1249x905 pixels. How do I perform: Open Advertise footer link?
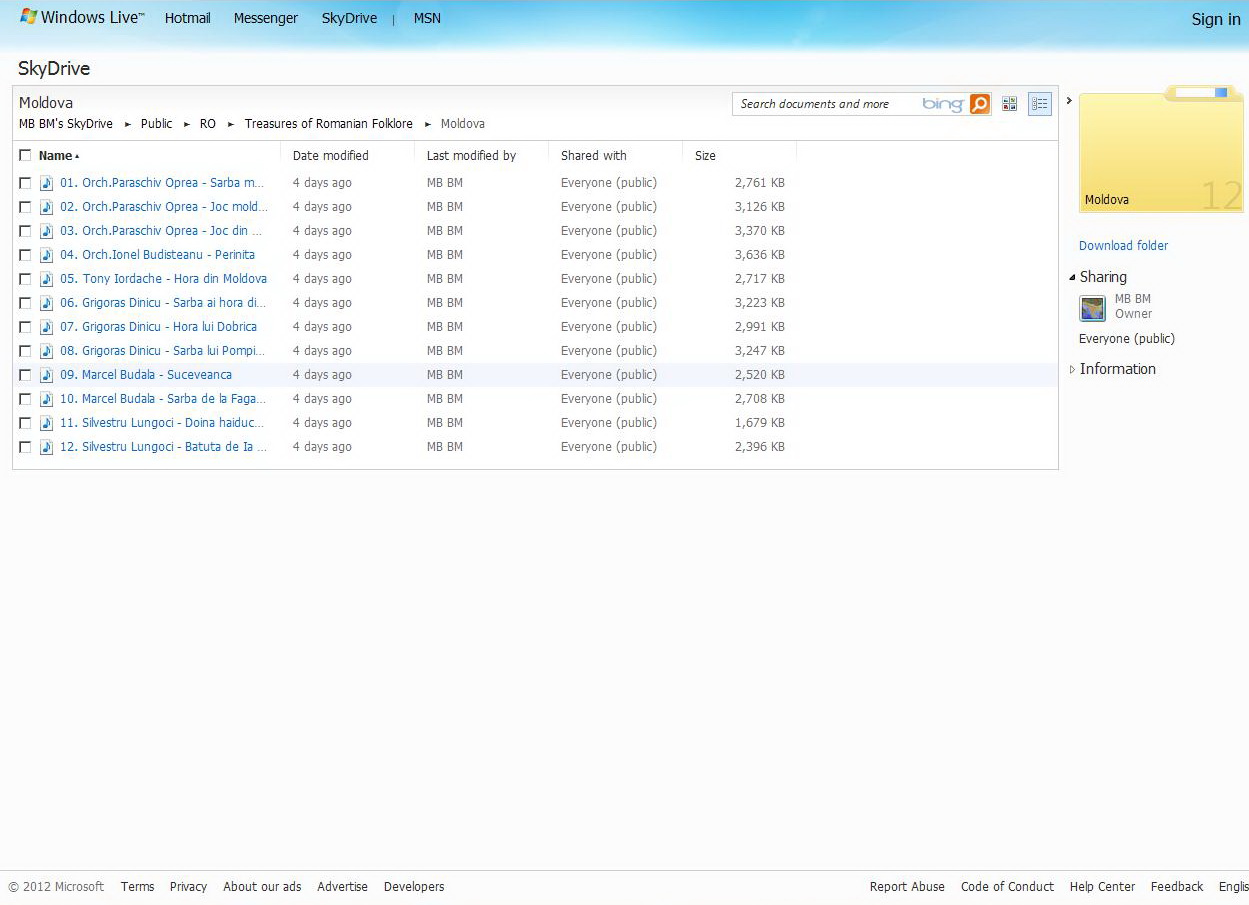point(343,887)
